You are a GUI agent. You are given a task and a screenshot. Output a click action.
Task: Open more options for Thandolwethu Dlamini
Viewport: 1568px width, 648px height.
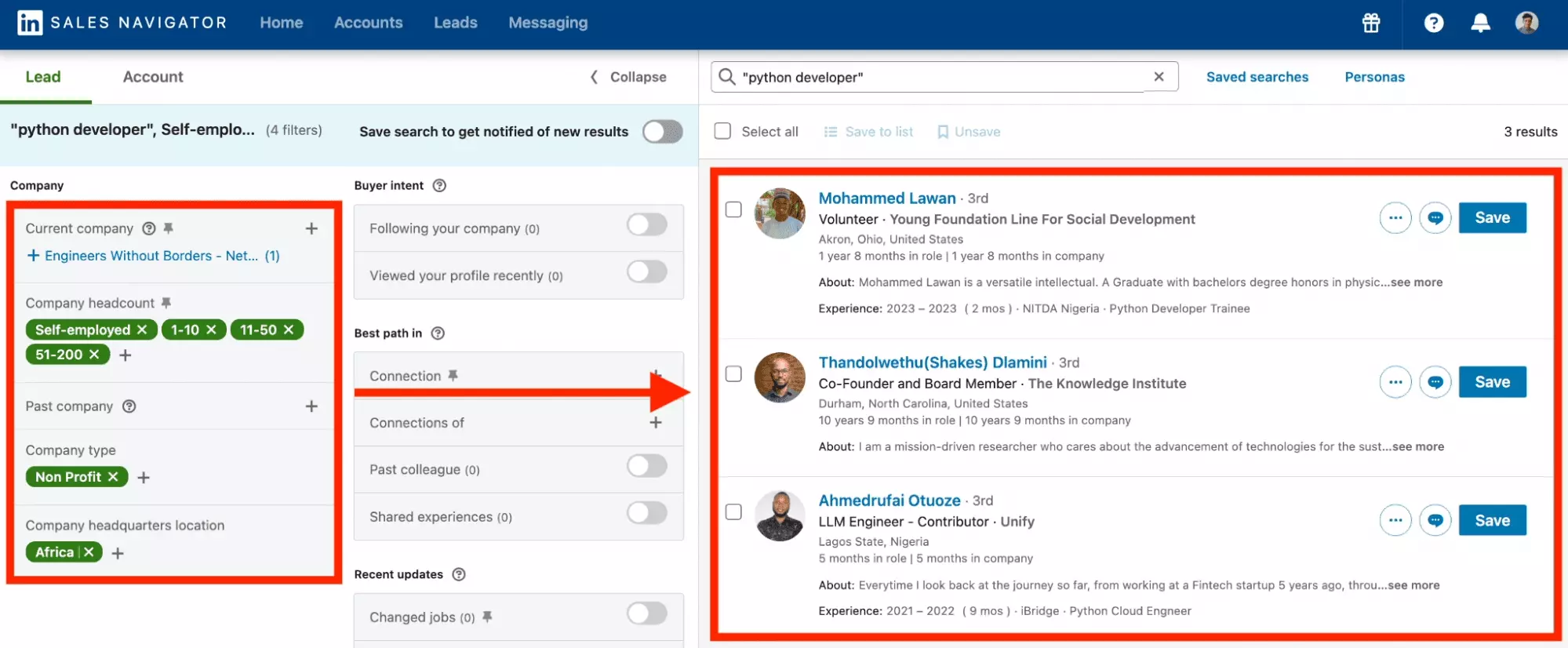pos(1395,382)
